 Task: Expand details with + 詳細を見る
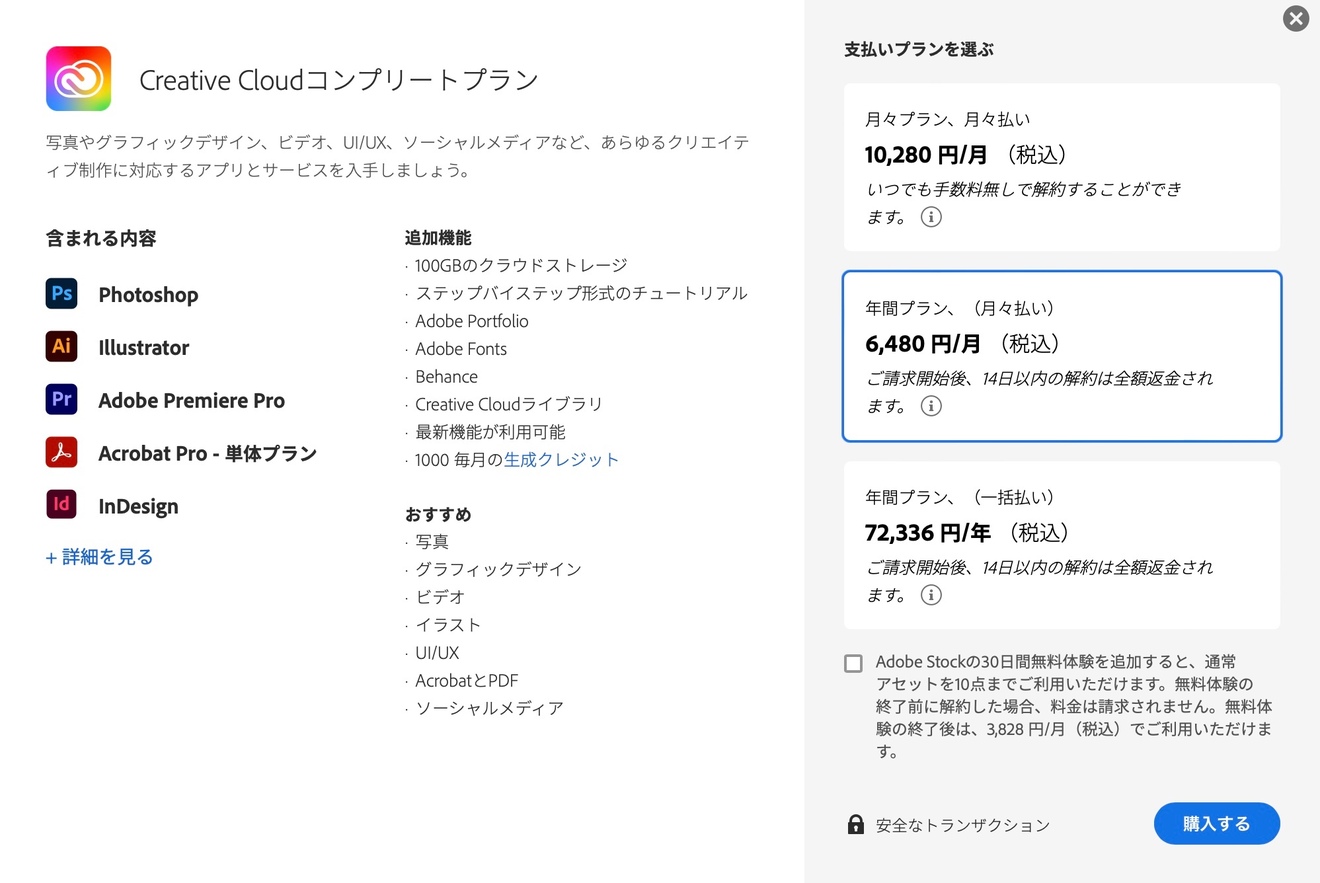pyautogui.click(x=100, y=557)
